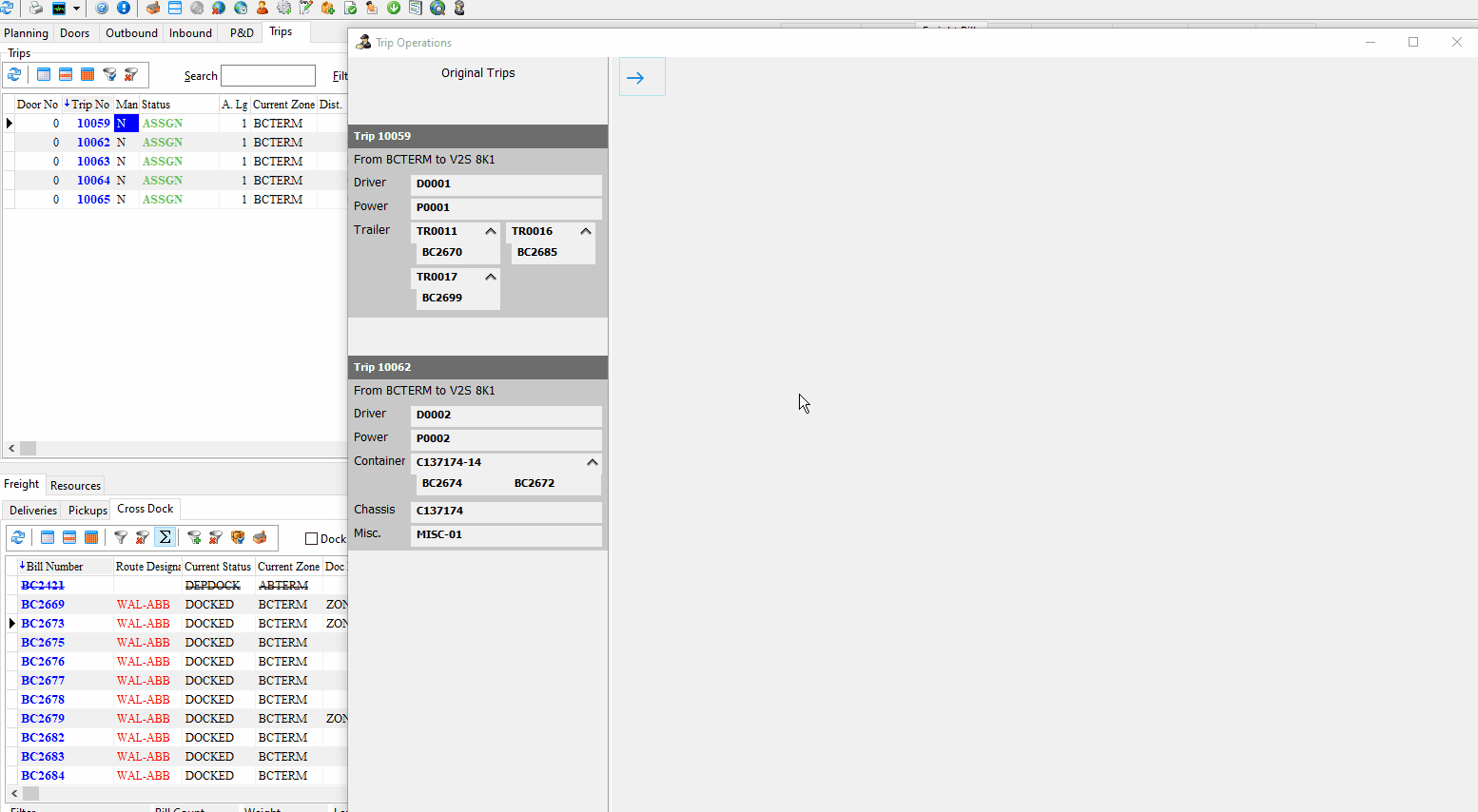The width and height of the screenshot is (1478, 812).
Task: Click the funnel with green plus icon
Action: click(194, 537)
